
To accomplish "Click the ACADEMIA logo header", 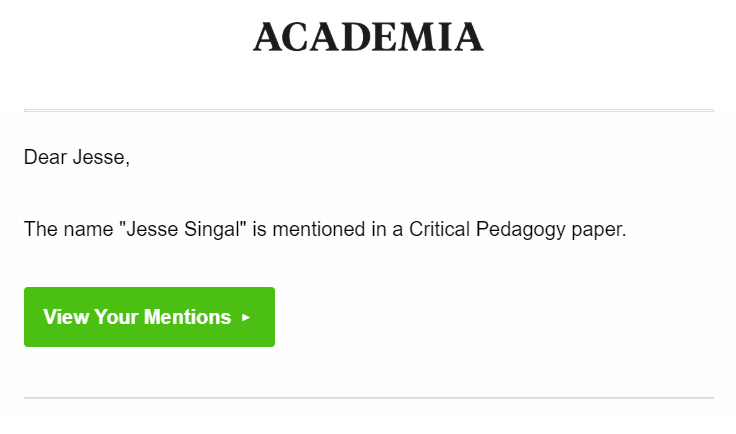I will pos(368,37).
